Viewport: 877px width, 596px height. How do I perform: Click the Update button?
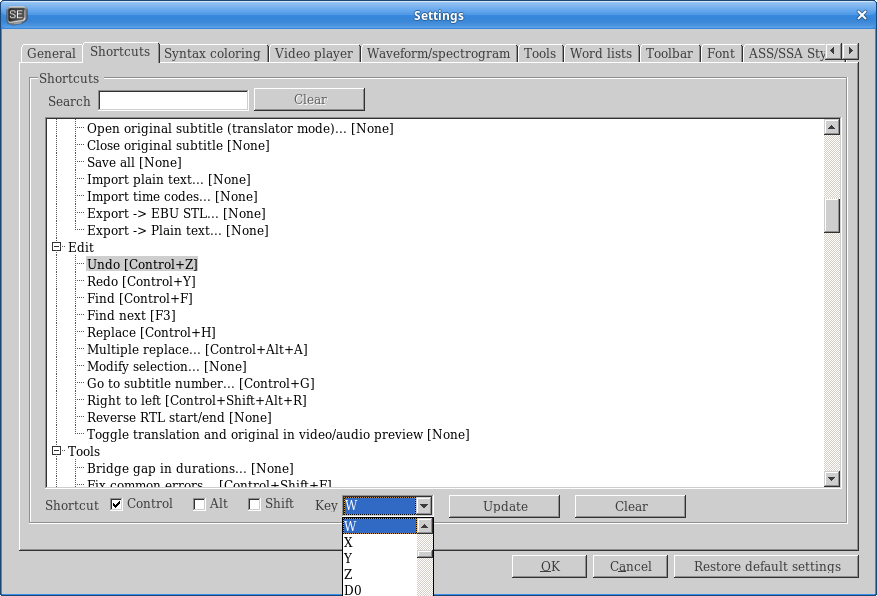[504, 506]
